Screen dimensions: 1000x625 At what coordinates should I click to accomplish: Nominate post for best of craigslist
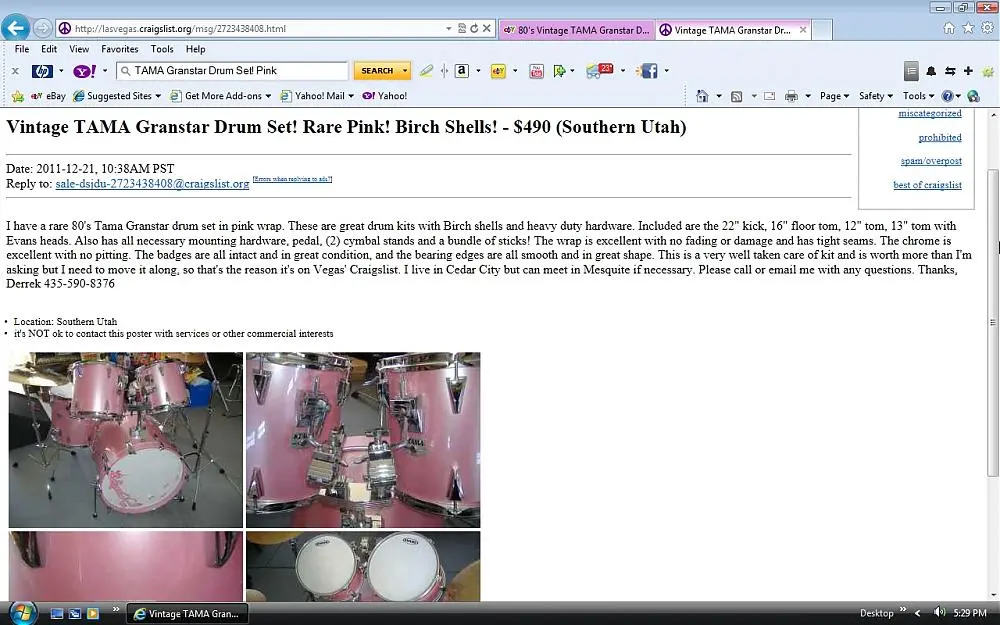(927, 185)
